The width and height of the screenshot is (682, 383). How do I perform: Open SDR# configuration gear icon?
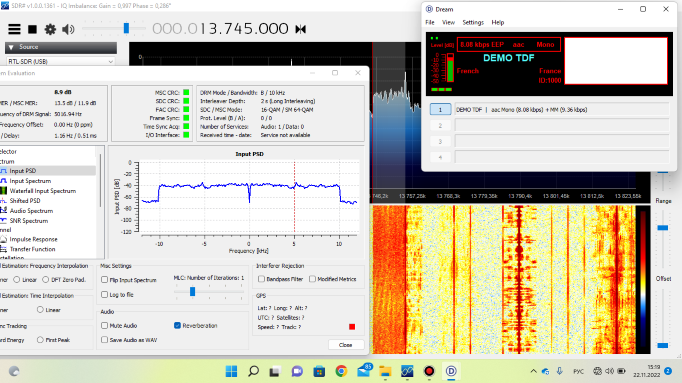50,29
